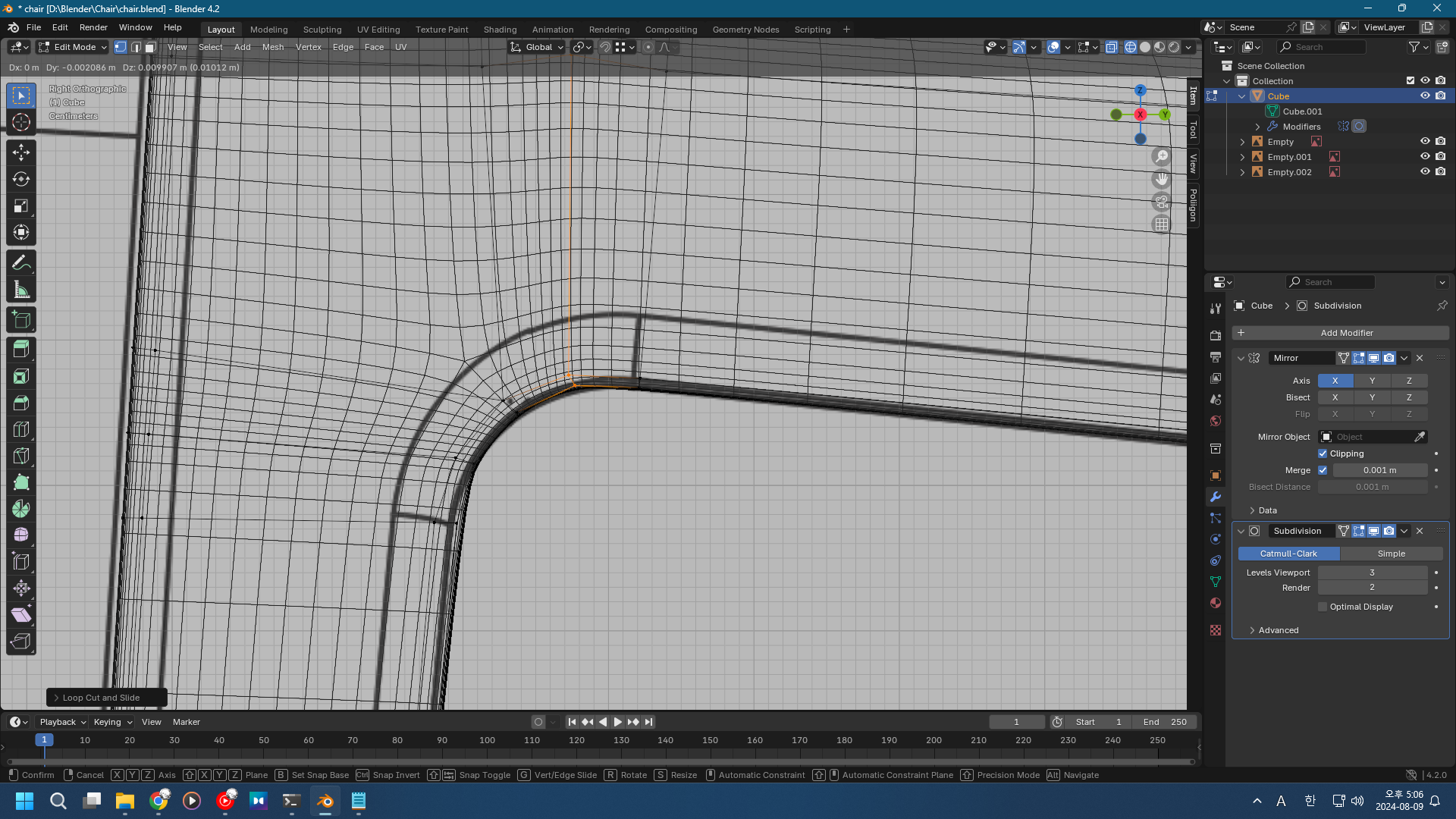Enable vertex select mode
This screenshot has width=1456, height=819.
(x=121, y=47)
